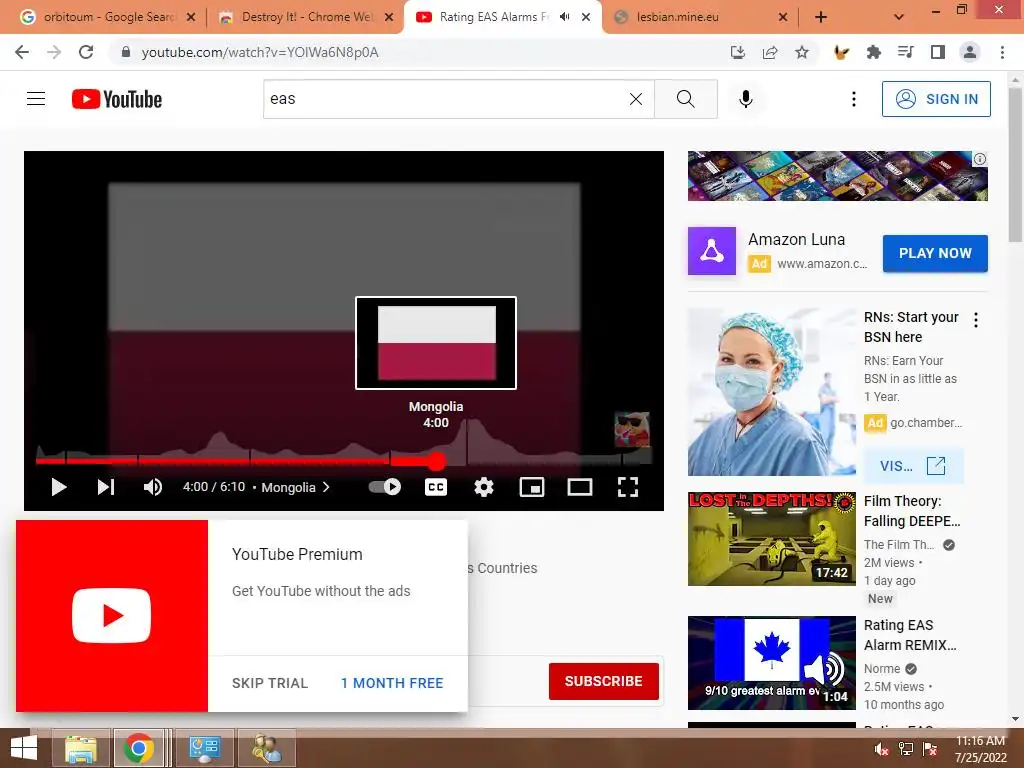This screenshot has height=768, width=1024.
Task: Open the Extensions puzzle menu
Action: (873, 52)
